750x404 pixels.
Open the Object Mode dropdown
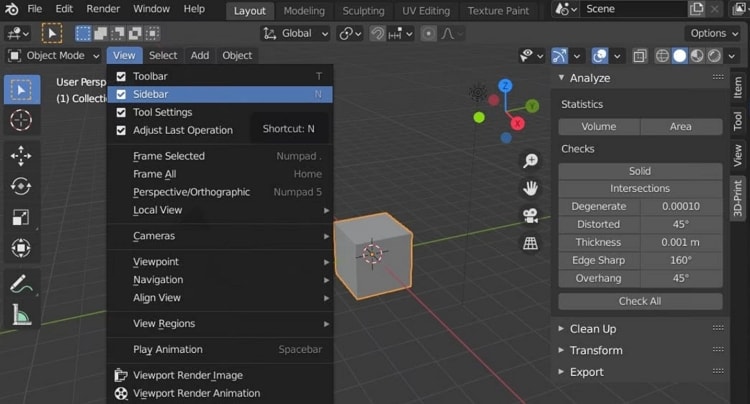tap(54, 56)
